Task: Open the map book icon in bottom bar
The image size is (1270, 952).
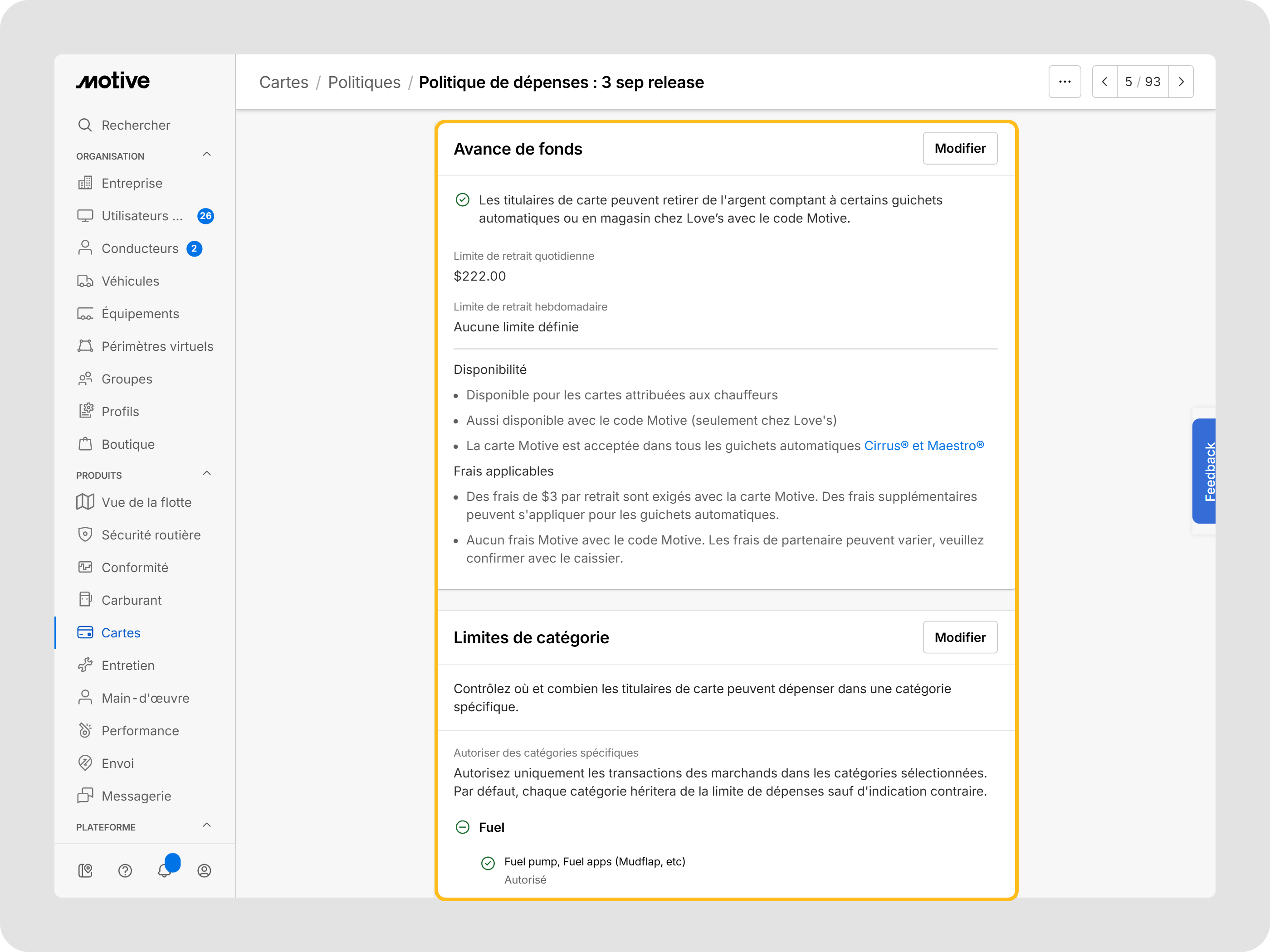Action: [85, 871]
